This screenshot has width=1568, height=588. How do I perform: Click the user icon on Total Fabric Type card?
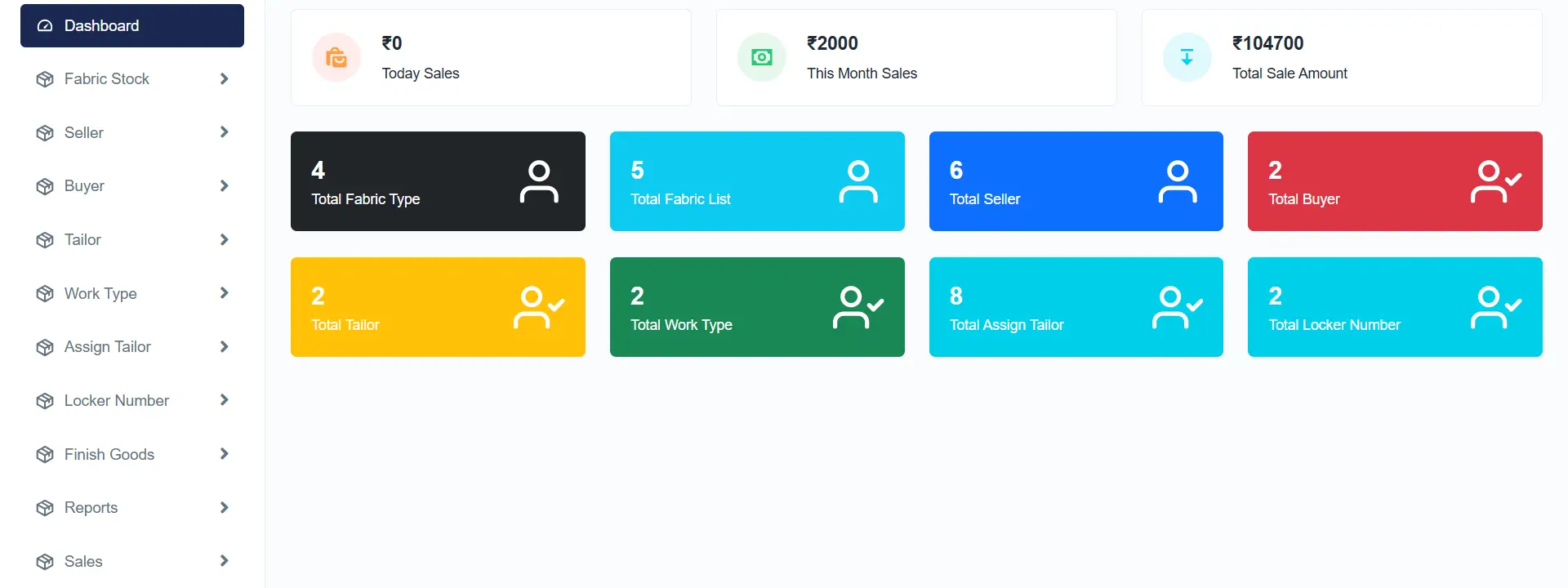[x=539, y=181]
